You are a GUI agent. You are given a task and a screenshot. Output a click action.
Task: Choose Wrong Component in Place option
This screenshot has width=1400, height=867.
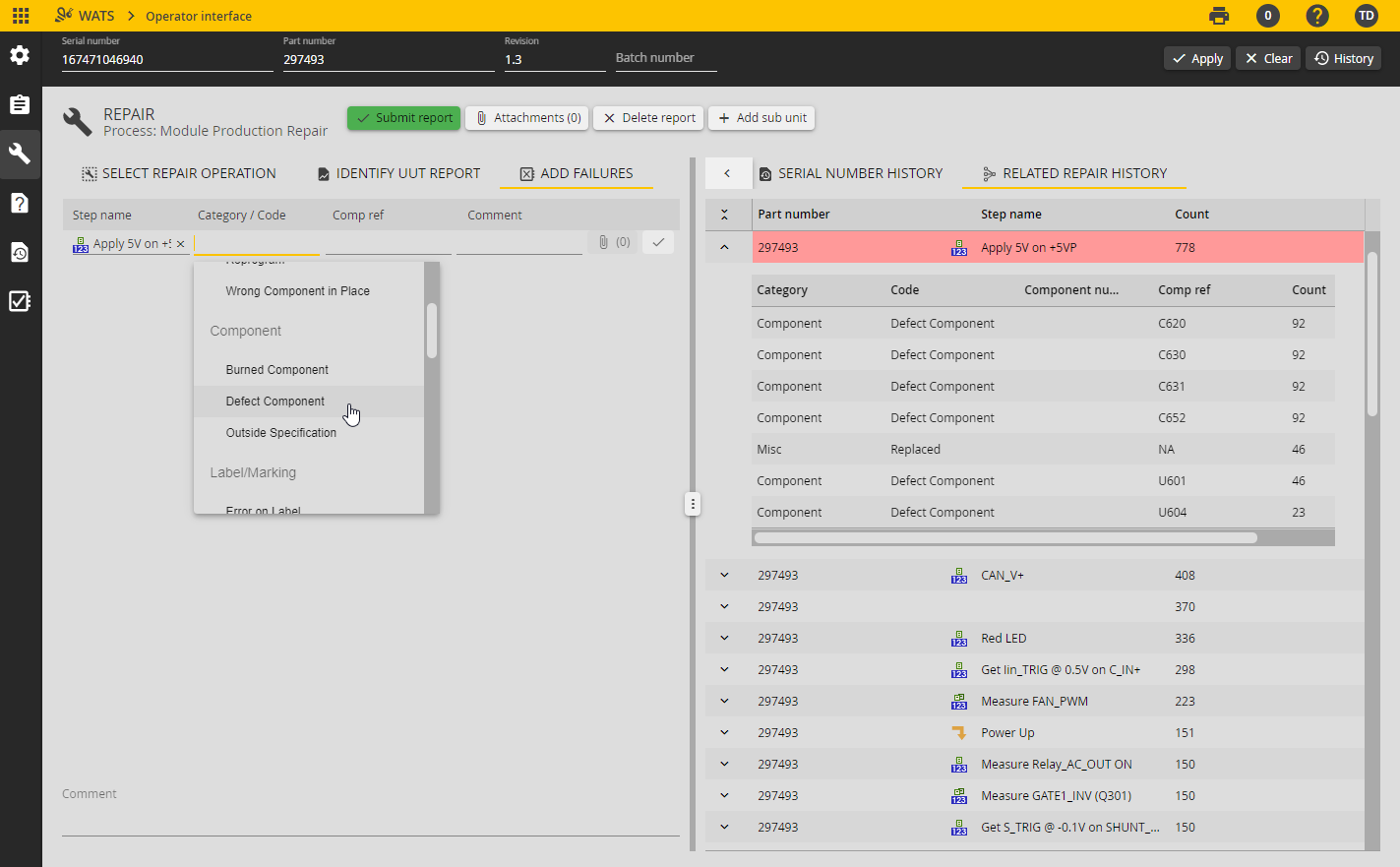pyautogui.click(x=309, y=291)
